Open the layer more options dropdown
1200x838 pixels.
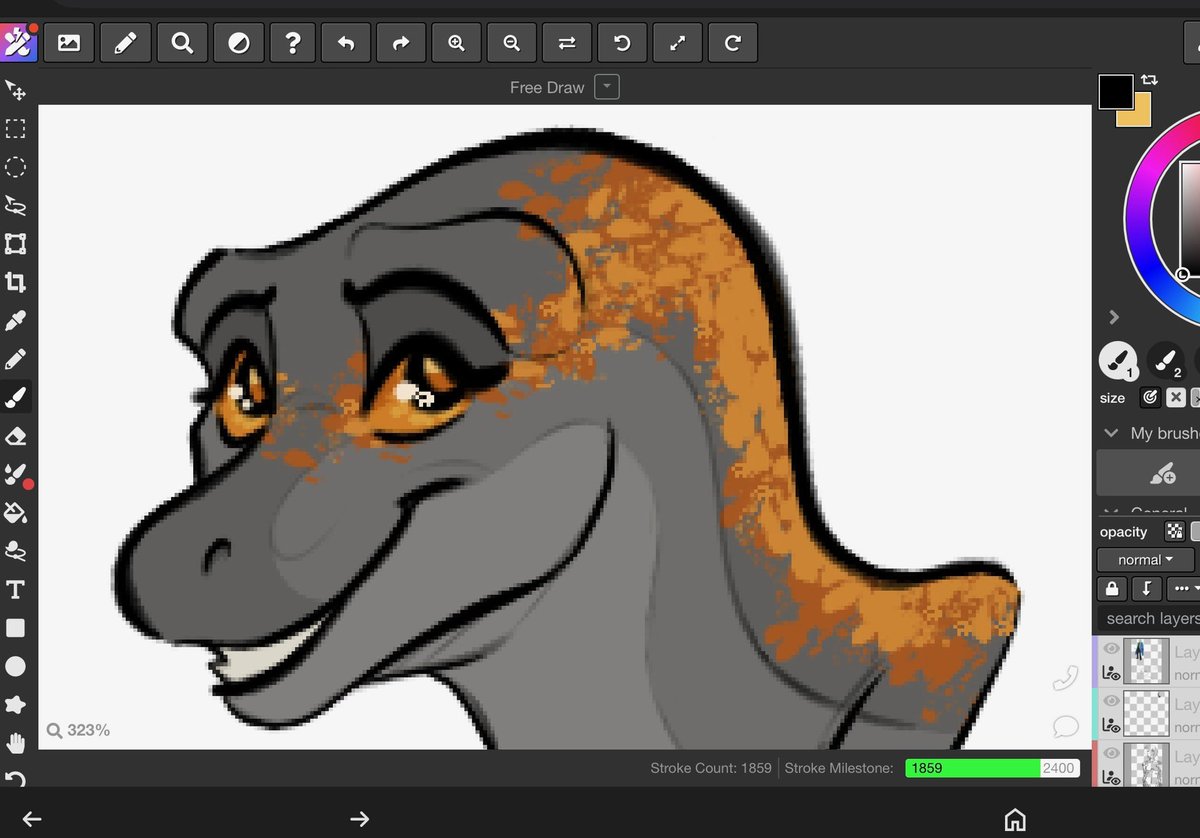pyautogui.click(x=1183, y=588)
